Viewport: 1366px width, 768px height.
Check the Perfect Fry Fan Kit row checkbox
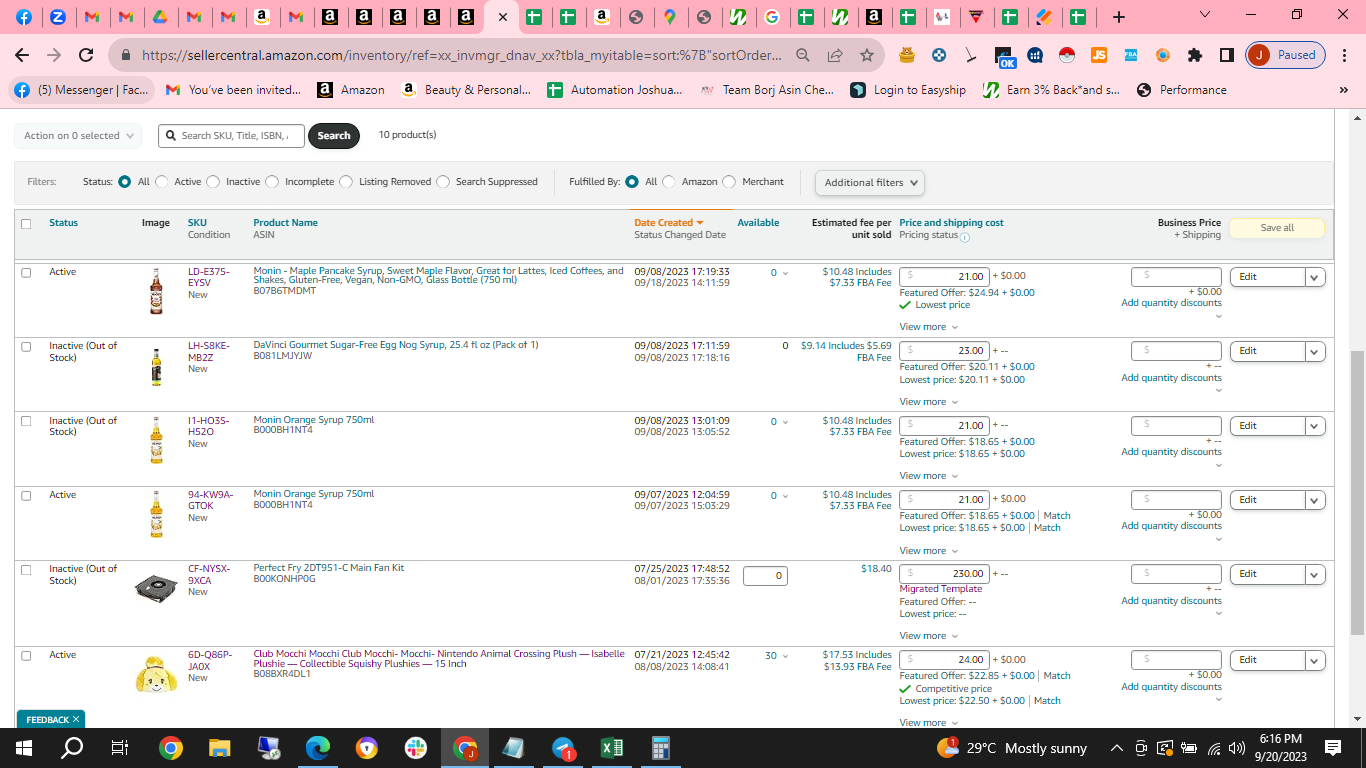[x=26, y=569]
